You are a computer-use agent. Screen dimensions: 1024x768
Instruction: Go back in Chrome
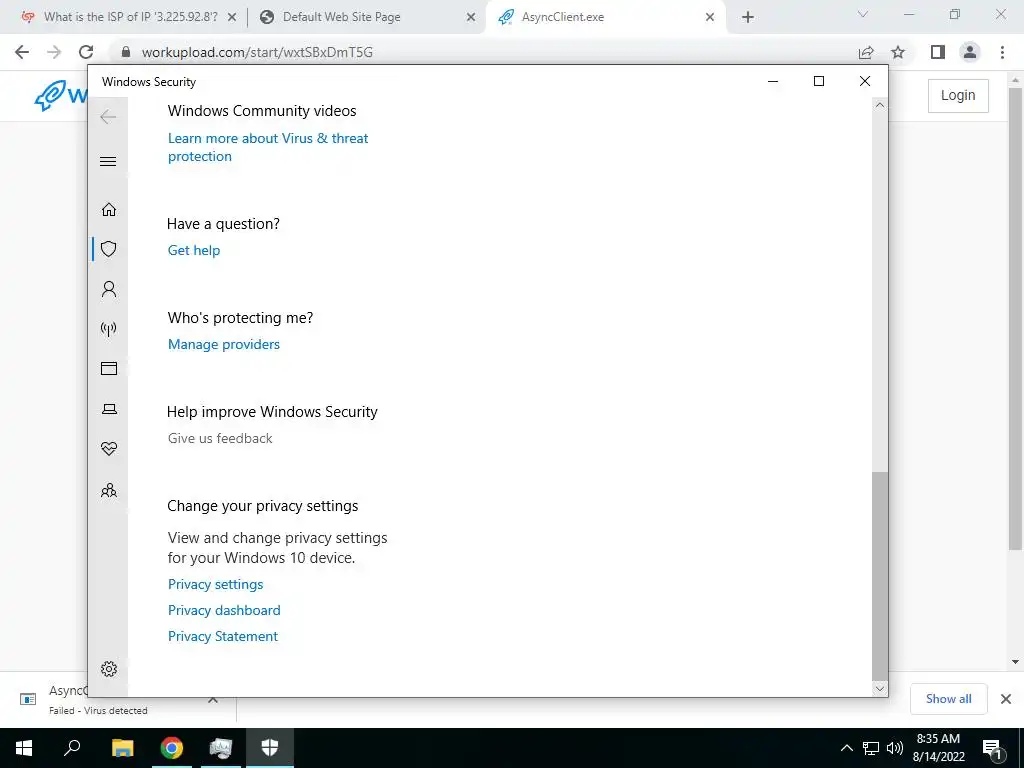tap(22, 52)
